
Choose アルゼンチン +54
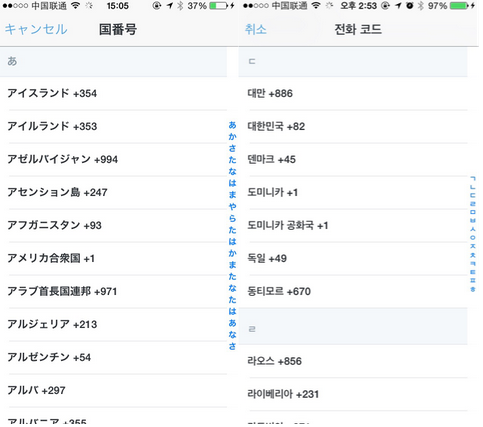[114, 357]
